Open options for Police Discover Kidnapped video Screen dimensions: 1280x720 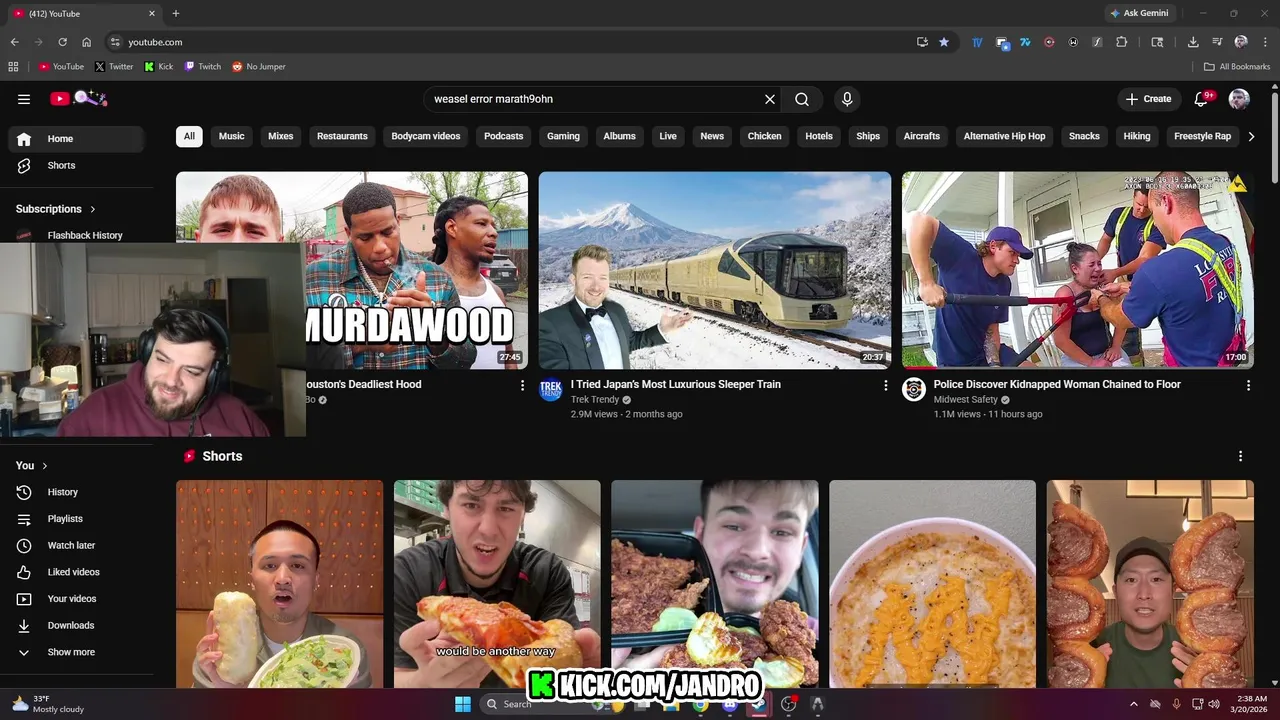click(x=1248, y=385)
